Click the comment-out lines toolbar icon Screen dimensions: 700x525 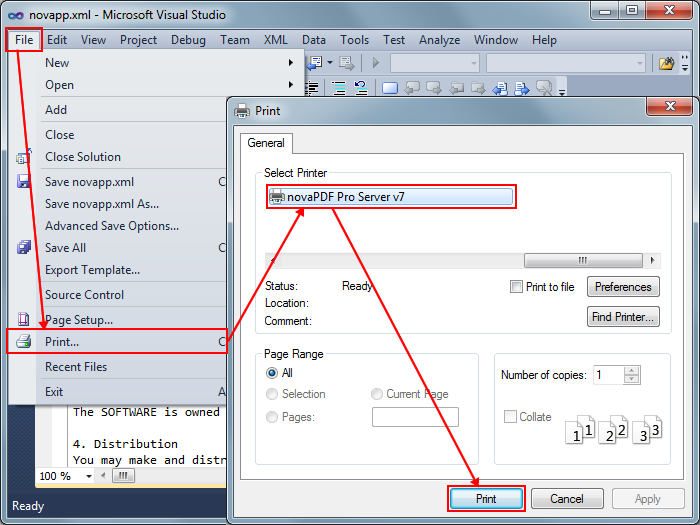click(338, 88)
